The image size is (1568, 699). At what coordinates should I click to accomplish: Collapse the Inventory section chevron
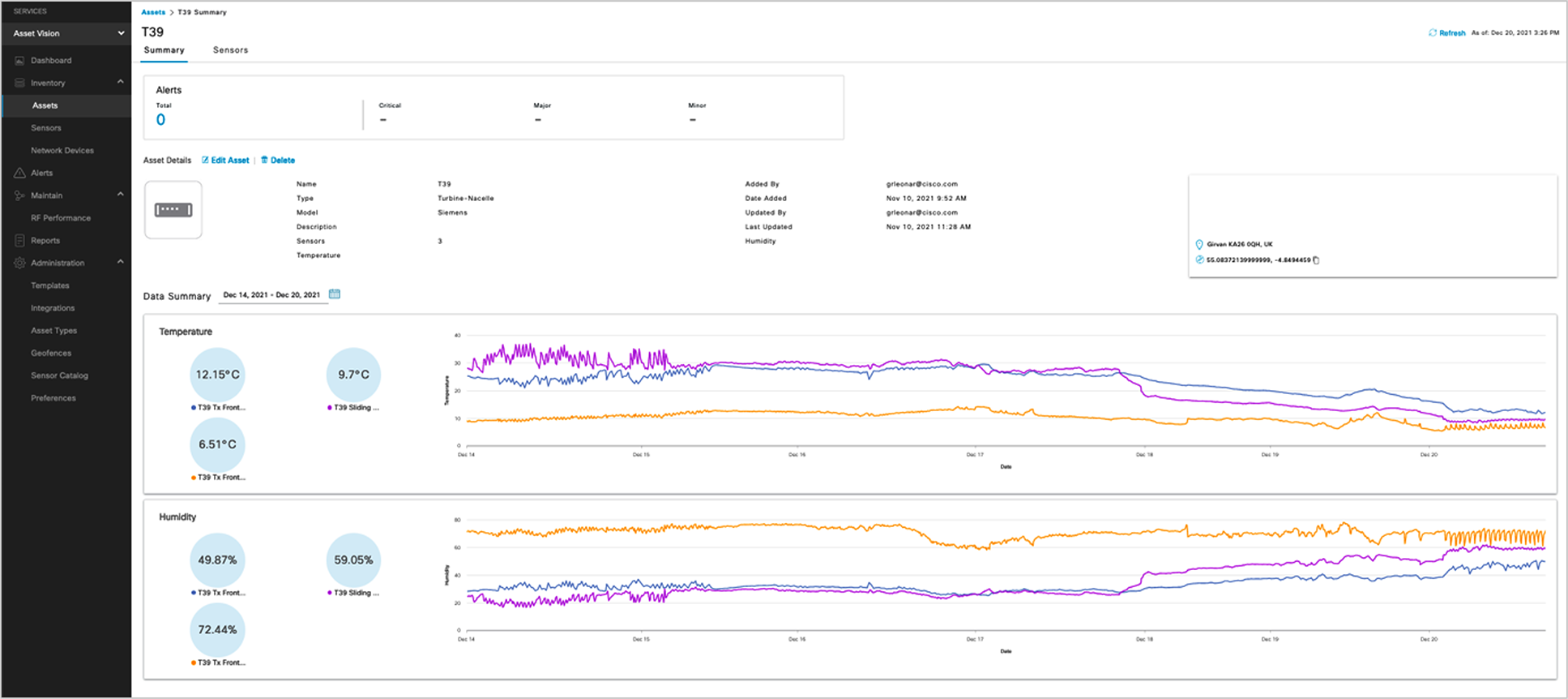click(121, 82)
